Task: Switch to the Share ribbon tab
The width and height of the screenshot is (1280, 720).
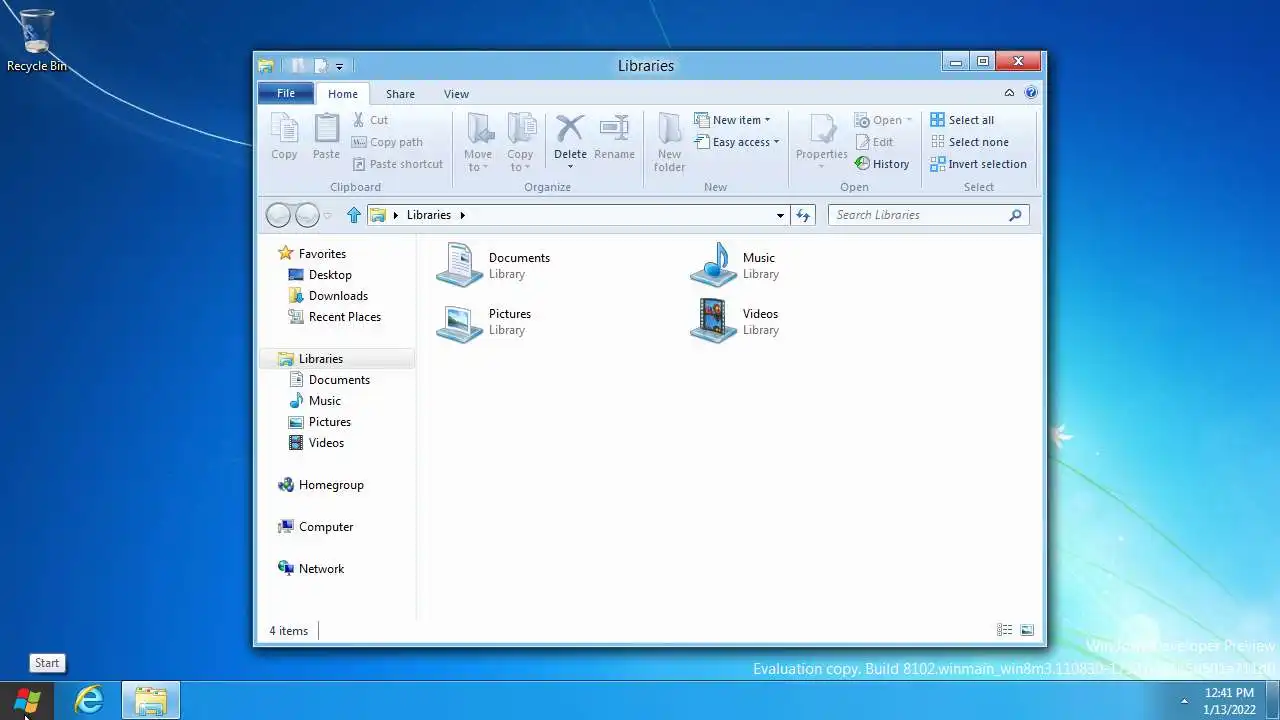Action: click(400, 94)
